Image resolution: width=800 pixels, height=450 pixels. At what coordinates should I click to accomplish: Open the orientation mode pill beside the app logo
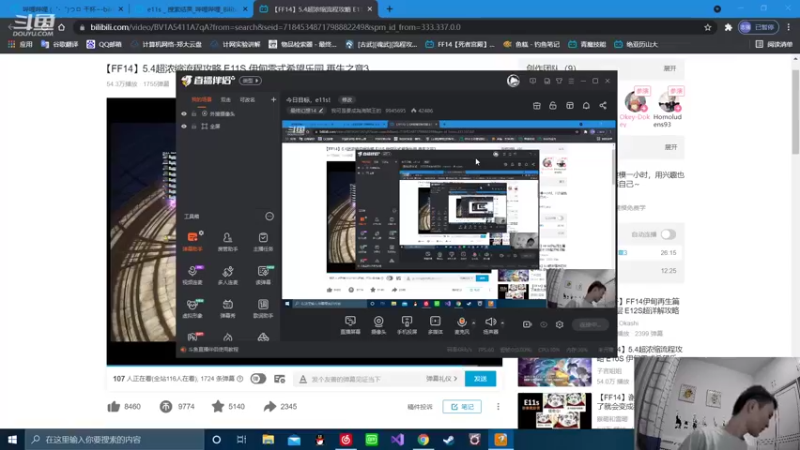click(250, 81)
